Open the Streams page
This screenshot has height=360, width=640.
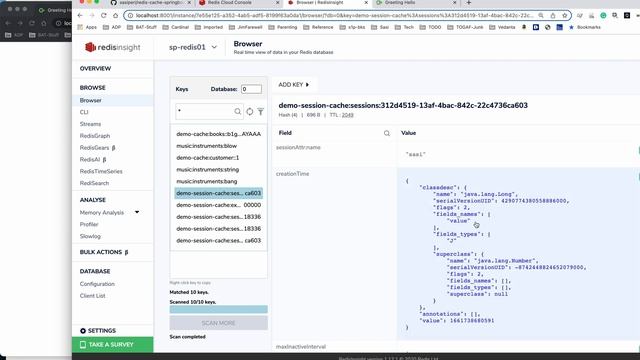click(x=90, y=124)
